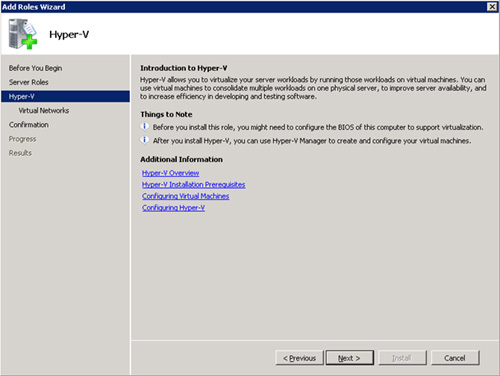
Task: Open the Hyper-V Overview link
Action: 170,173
